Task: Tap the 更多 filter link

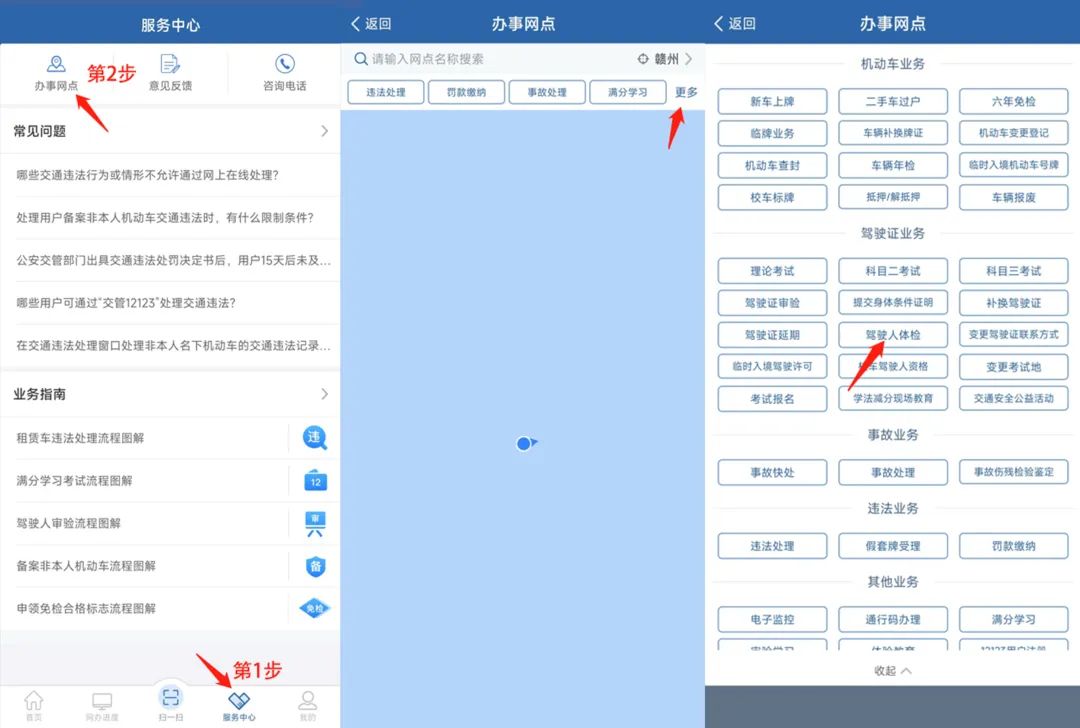Action: 686,93
